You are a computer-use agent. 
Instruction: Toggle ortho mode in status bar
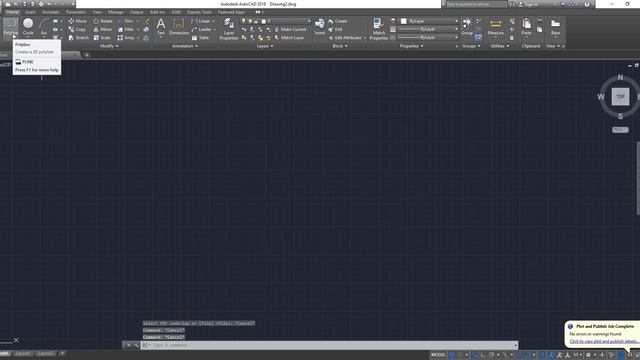483,355
